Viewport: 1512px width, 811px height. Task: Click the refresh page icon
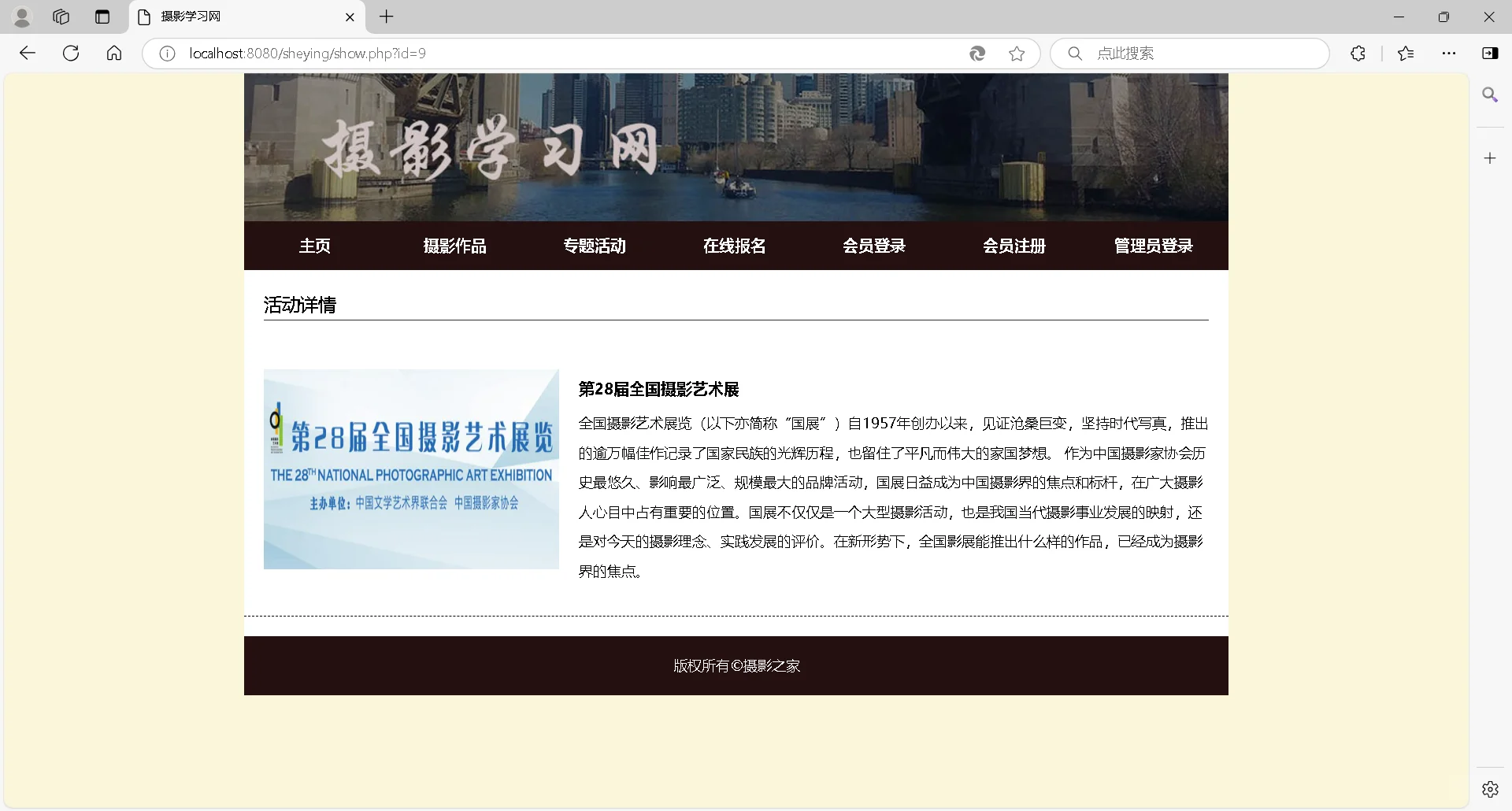tap(70, 53)
